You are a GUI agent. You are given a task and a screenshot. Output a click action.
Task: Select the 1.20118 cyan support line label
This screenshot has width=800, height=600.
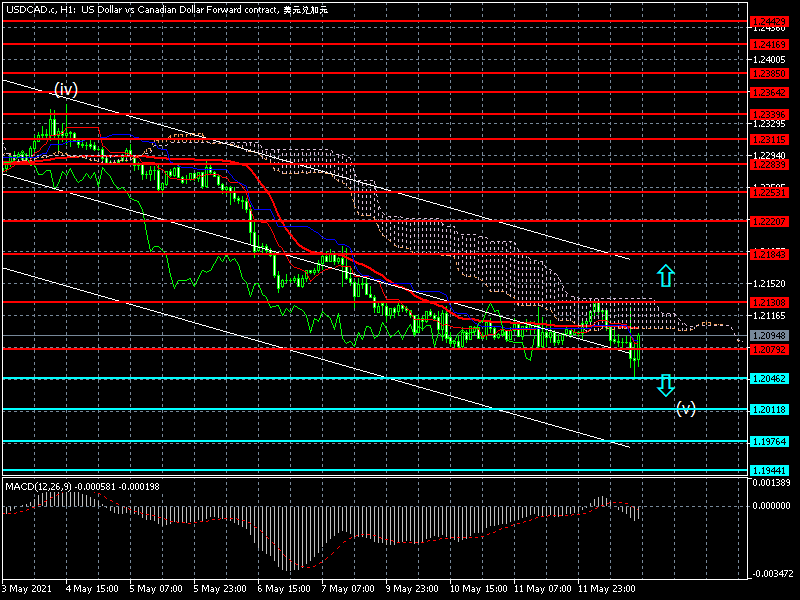769,410
